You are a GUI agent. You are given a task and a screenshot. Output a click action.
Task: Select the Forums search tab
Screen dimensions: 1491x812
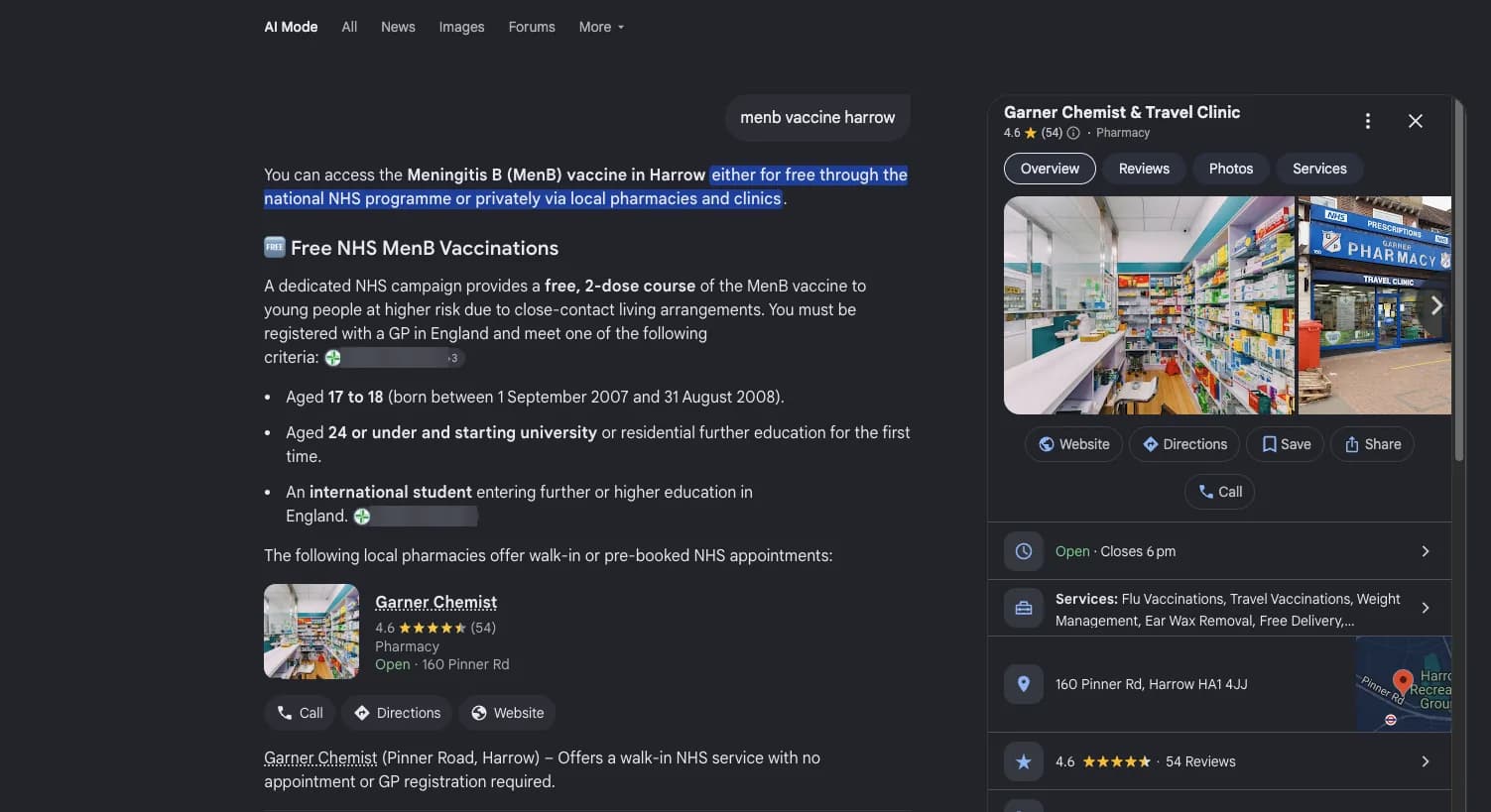pyautogui.click(x=532, y=27)
